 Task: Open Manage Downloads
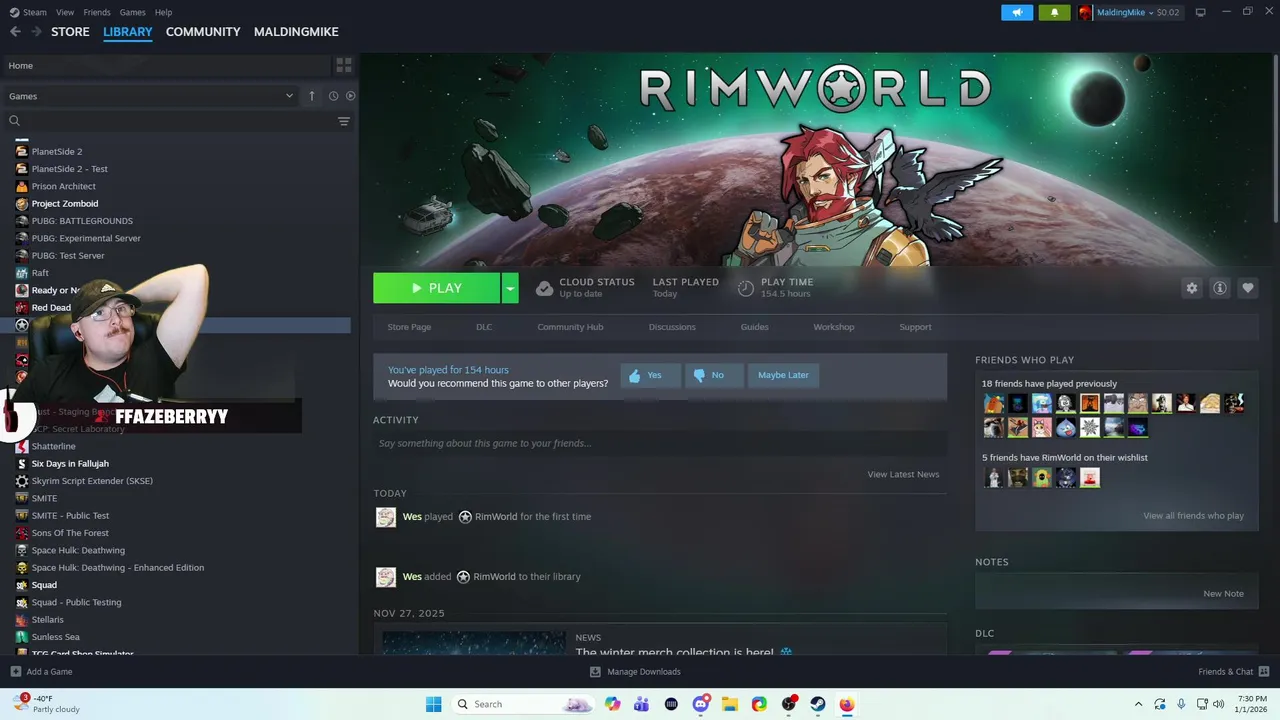pos(635,672)
